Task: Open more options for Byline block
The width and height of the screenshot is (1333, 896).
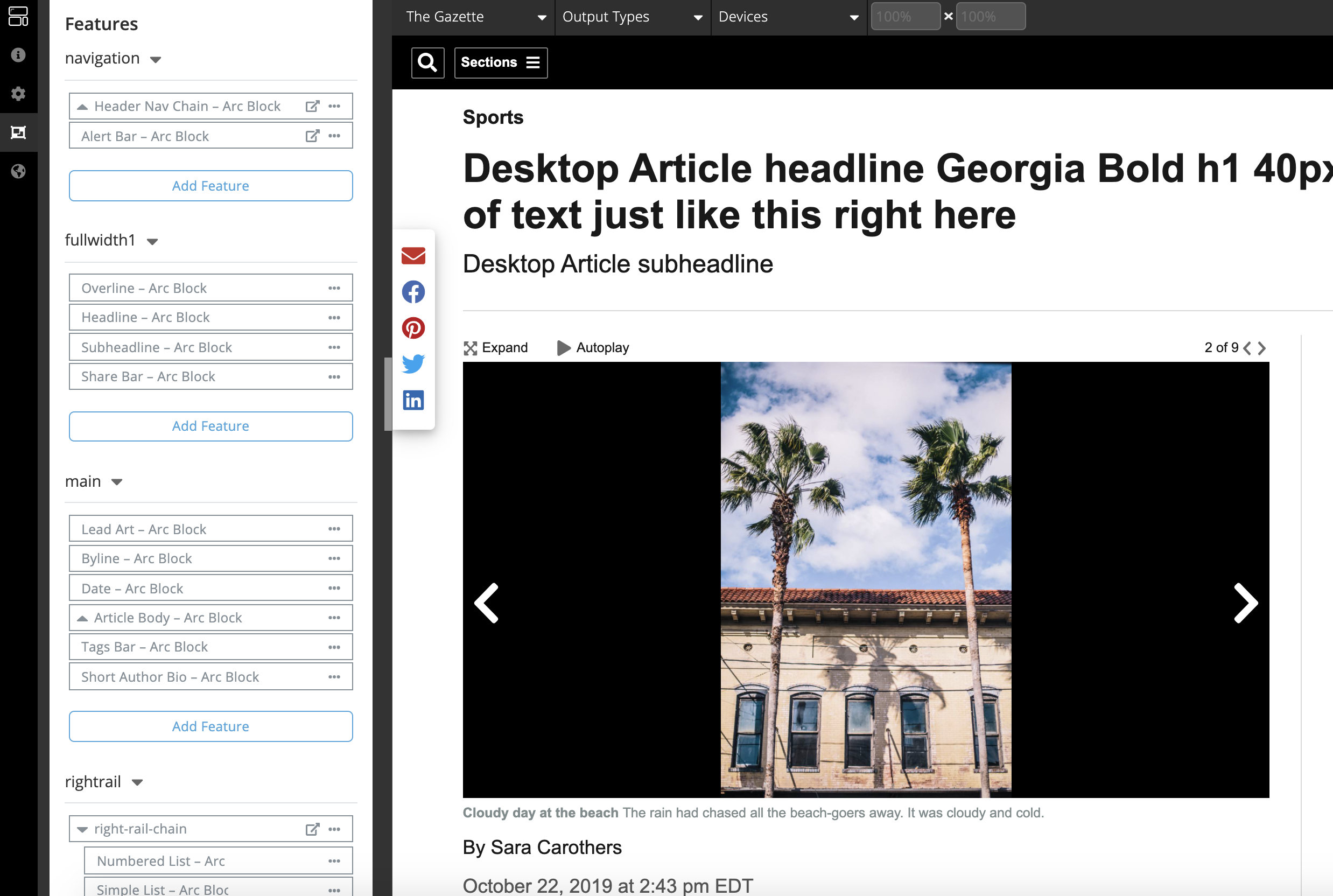Action: 335,558
